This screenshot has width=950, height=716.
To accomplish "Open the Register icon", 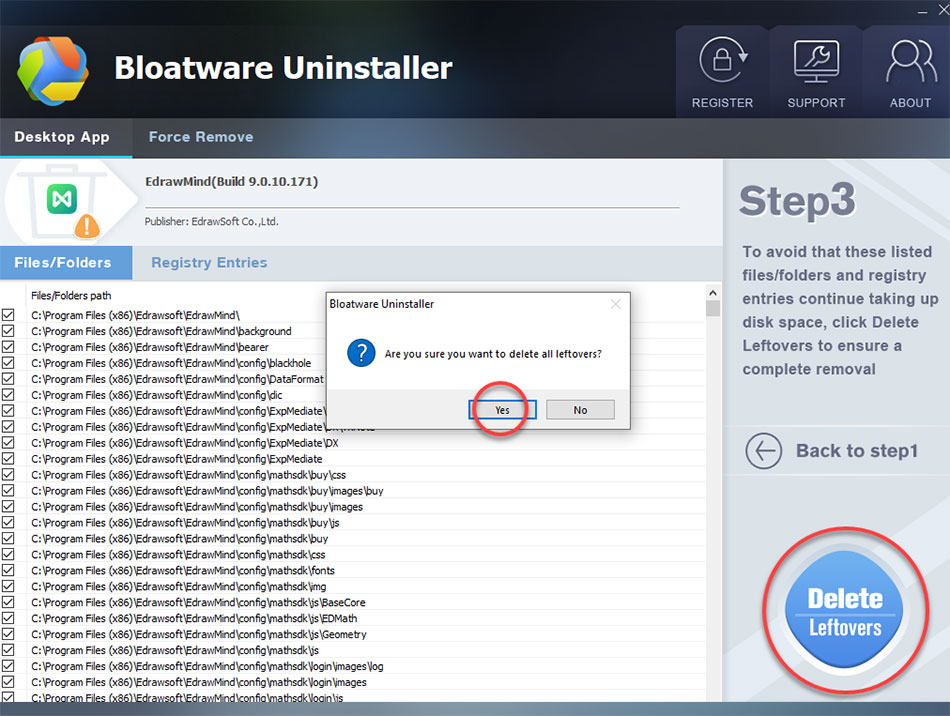I will (x=723, y=60).
